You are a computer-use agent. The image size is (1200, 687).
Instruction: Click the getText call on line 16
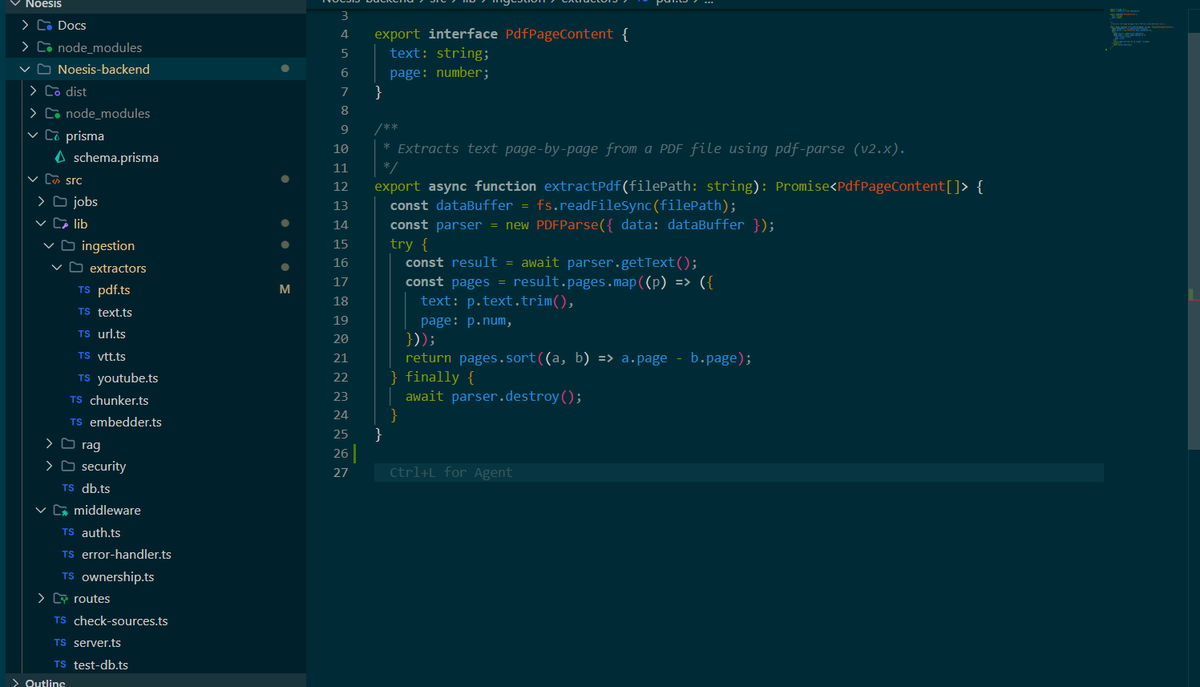click(648, 262)
